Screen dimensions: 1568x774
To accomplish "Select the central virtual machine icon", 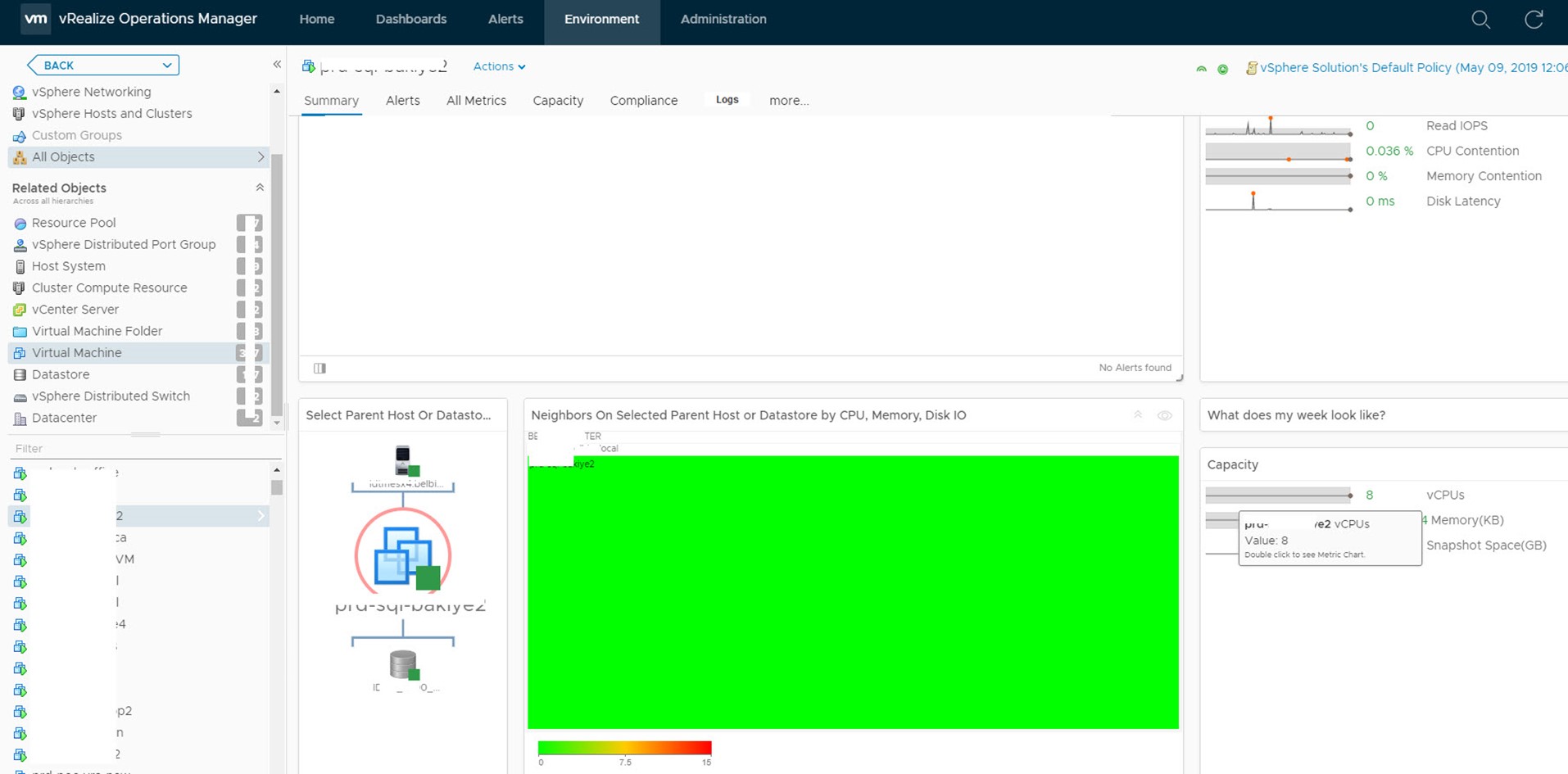I will tap(403, 556).
